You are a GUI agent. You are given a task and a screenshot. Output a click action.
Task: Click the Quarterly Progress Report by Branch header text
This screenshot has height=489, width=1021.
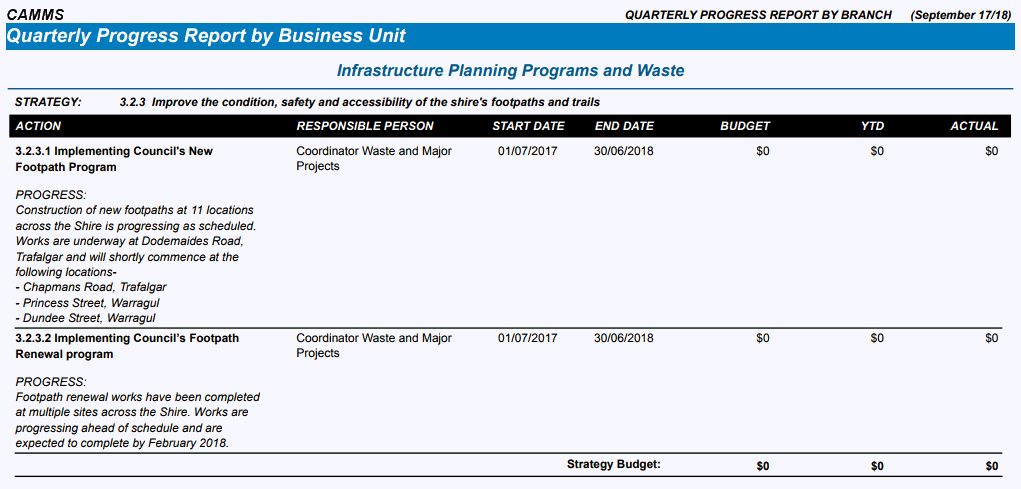[x=758, y=15]
